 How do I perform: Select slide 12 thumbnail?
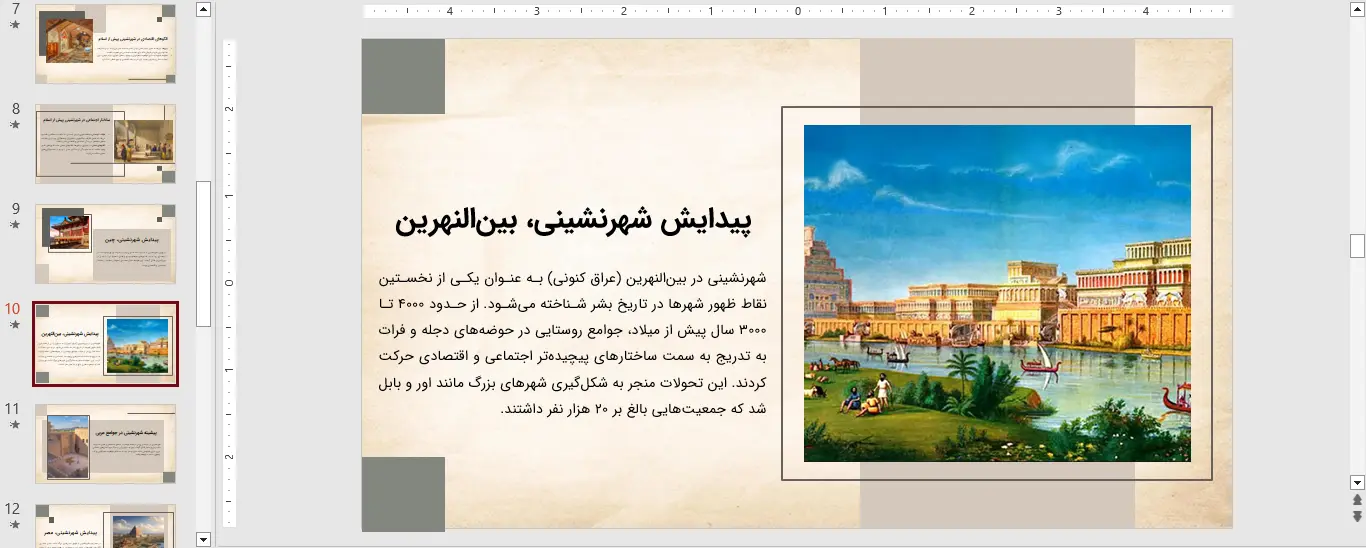(x=106, y=525)
